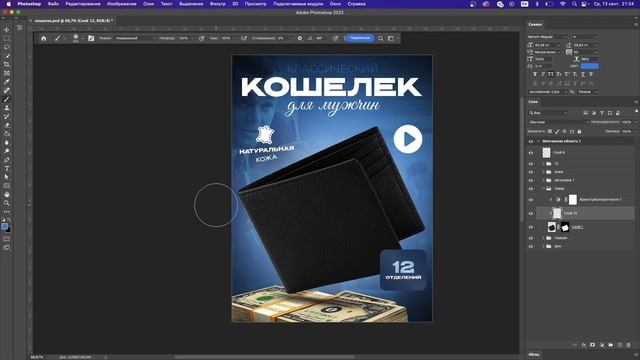
Task: Select the Eyedropper tool
Action: pyautogui.click(x=7, y=82)
